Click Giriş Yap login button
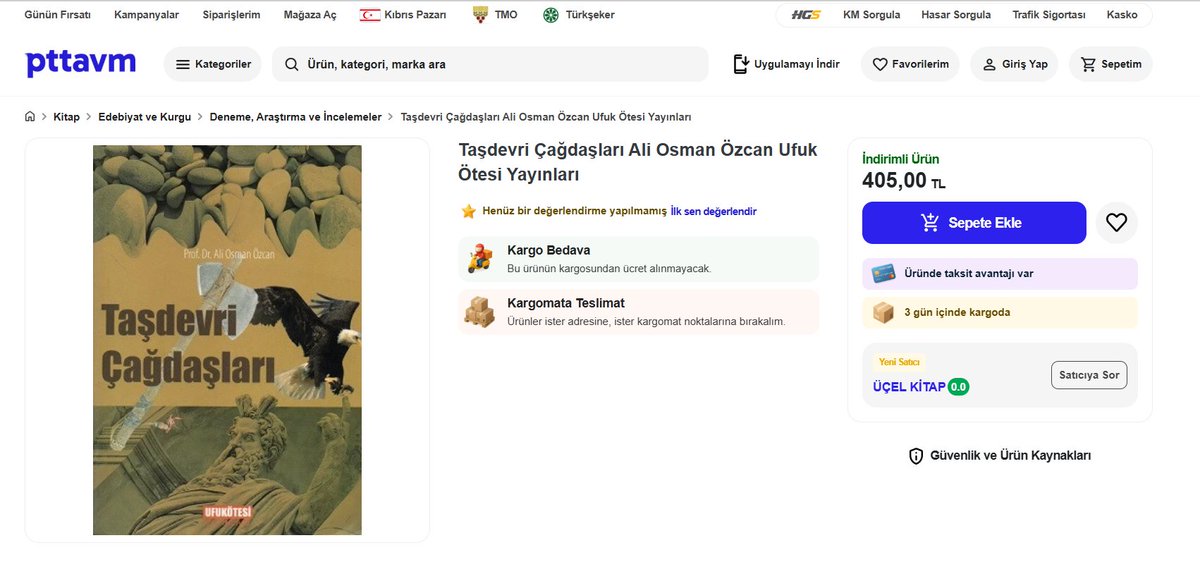Screen dimensions: 1200x569 1014,64
